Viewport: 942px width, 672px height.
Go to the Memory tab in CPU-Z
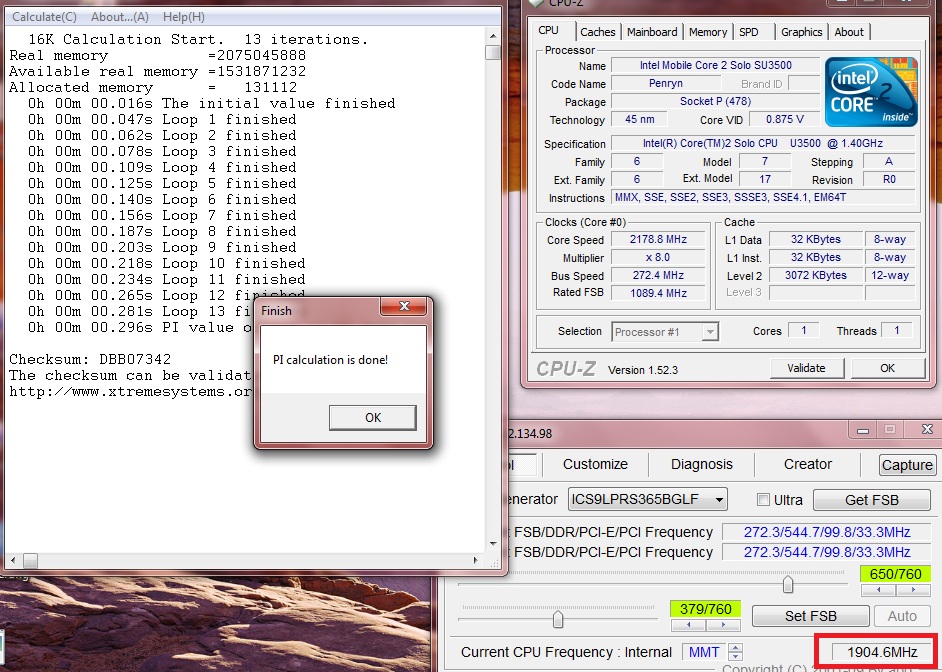[708, 32]
